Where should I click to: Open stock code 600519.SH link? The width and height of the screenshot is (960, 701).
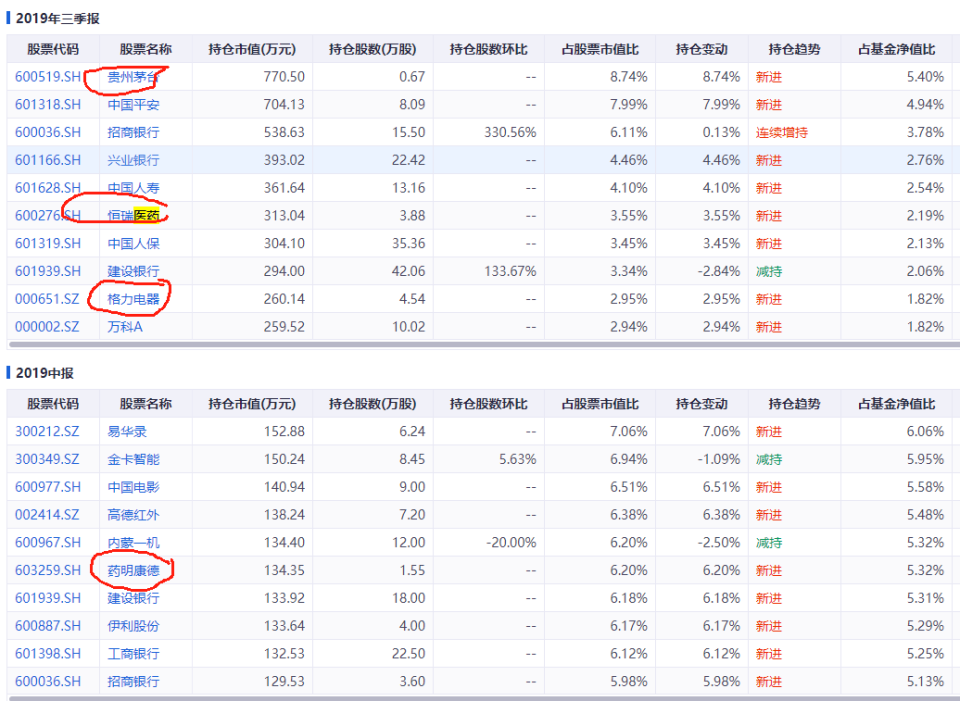pyautogui.click(x=48, y=77)
